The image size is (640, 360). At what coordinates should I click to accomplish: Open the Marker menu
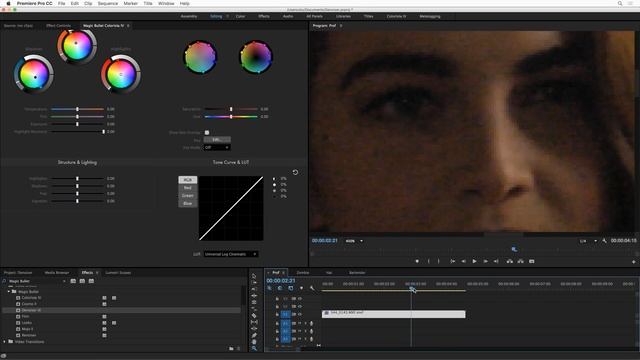tap(131, 3)
